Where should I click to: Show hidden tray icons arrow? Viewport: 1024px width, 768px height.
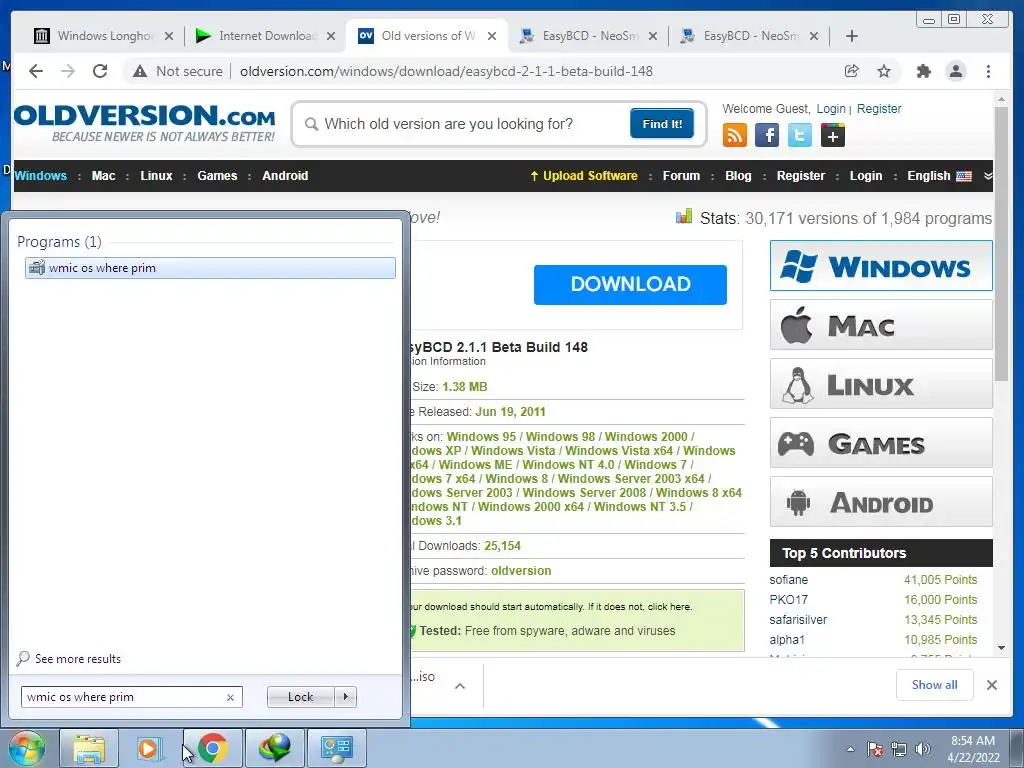tap(850, 749)
